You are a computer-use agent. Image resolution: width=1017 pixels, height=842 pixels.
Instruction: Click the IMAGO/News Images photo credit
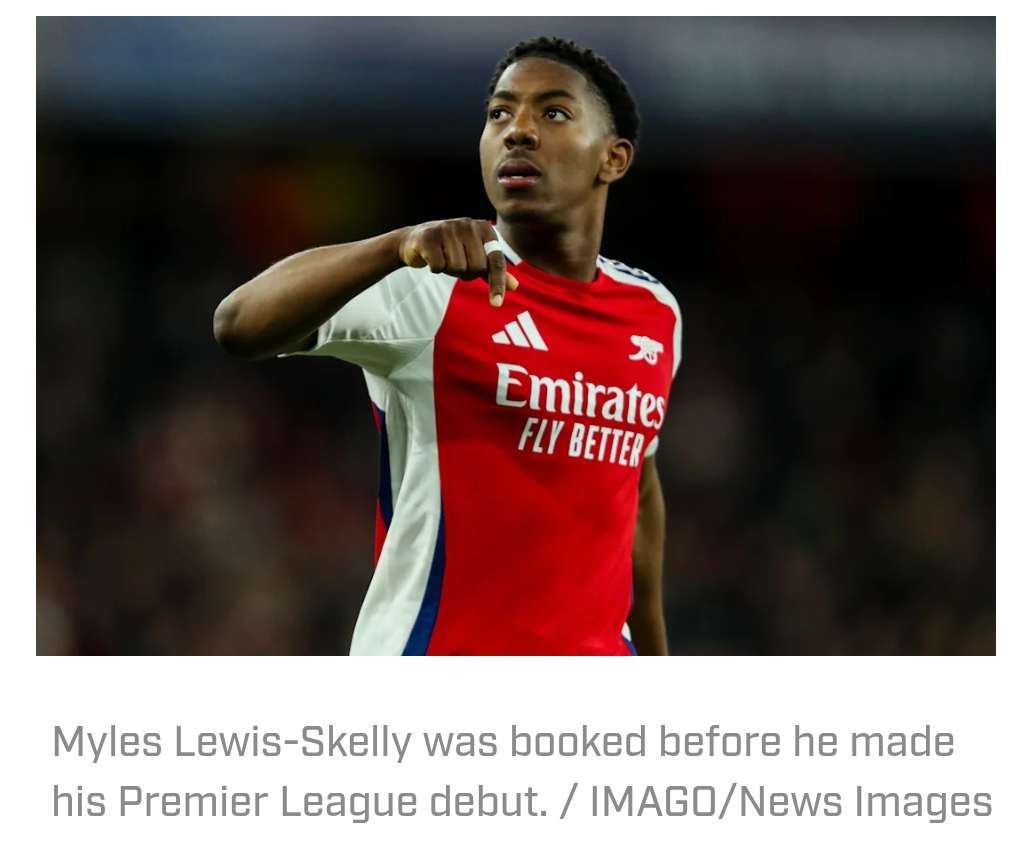point(791,801)
